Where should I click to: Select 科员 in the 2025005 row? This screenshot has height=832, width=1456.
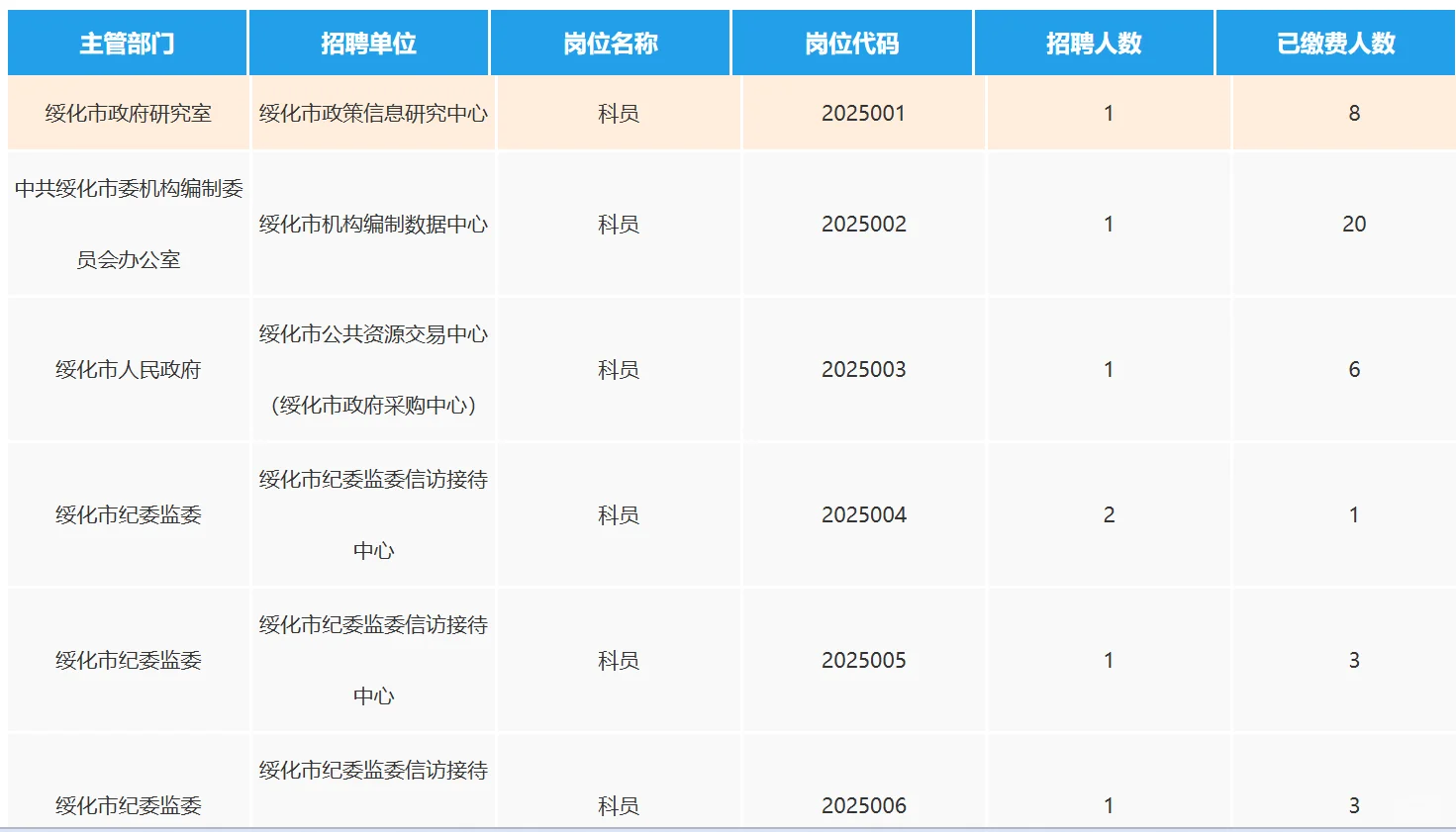point(619,661)
